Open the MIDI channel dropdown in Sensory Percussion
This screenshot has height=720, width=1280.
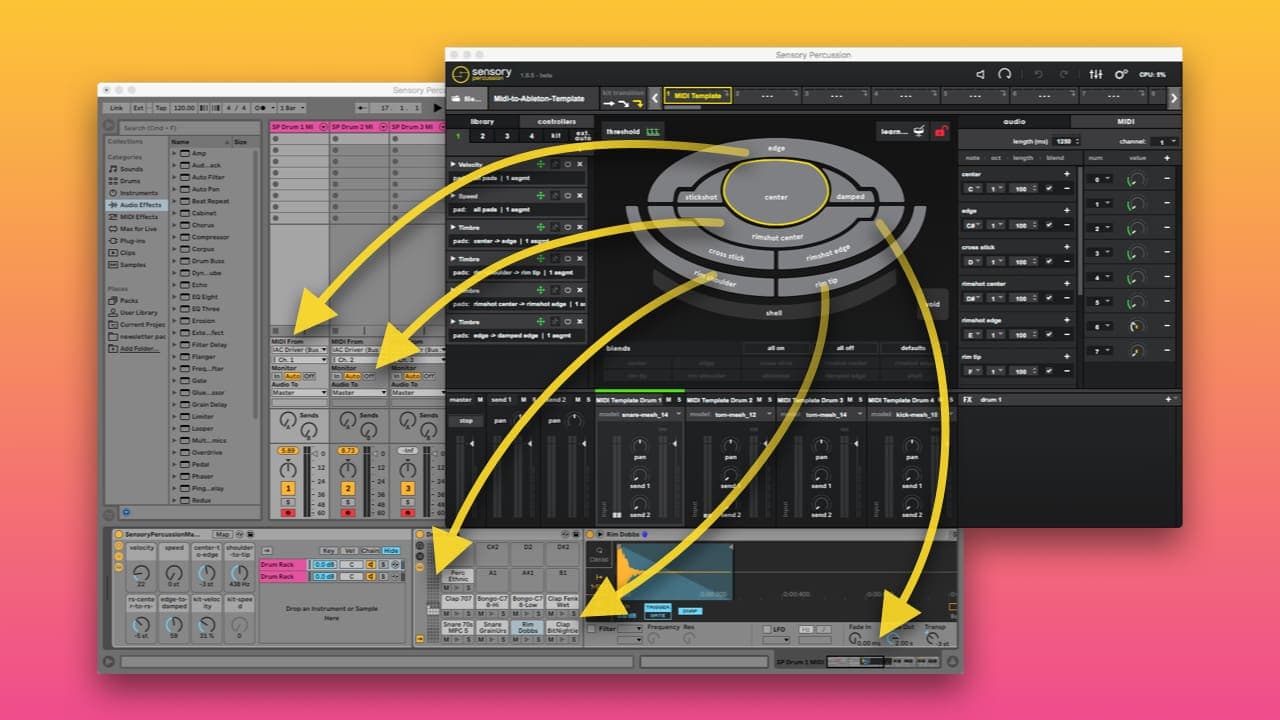point(1163,142)
